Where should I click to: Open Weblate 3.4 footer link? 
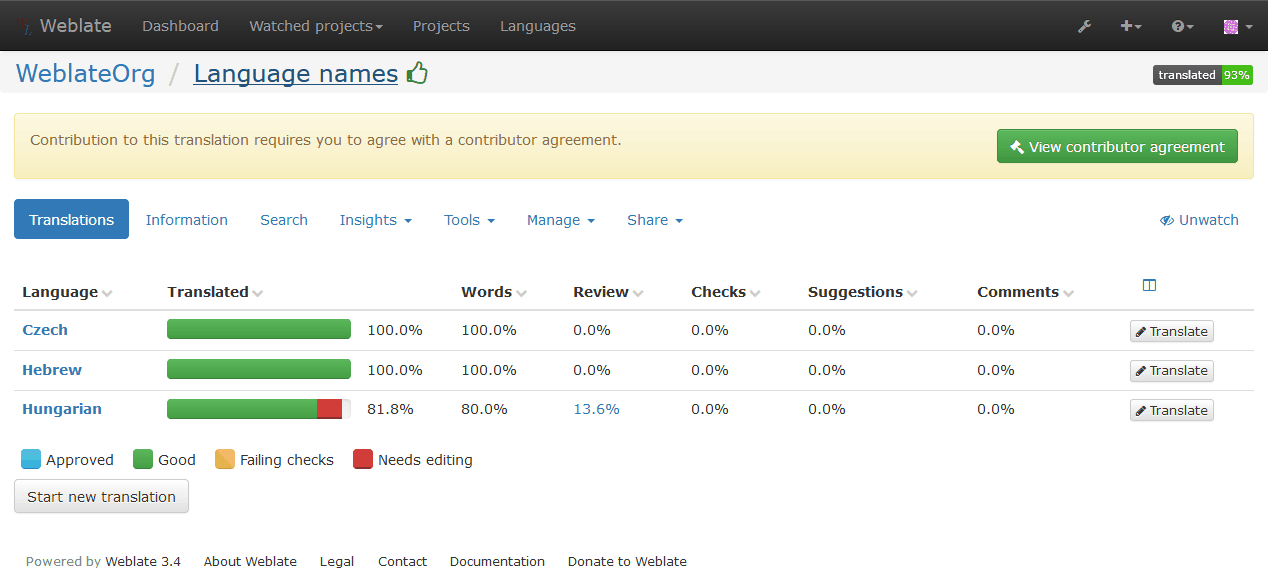click(143, 561)
